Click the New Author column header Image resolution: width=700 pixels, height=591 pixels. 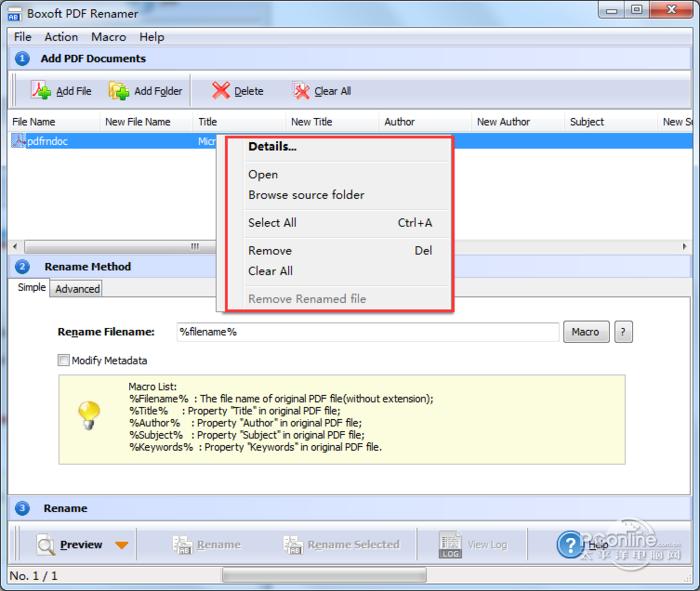click(518, 122)
